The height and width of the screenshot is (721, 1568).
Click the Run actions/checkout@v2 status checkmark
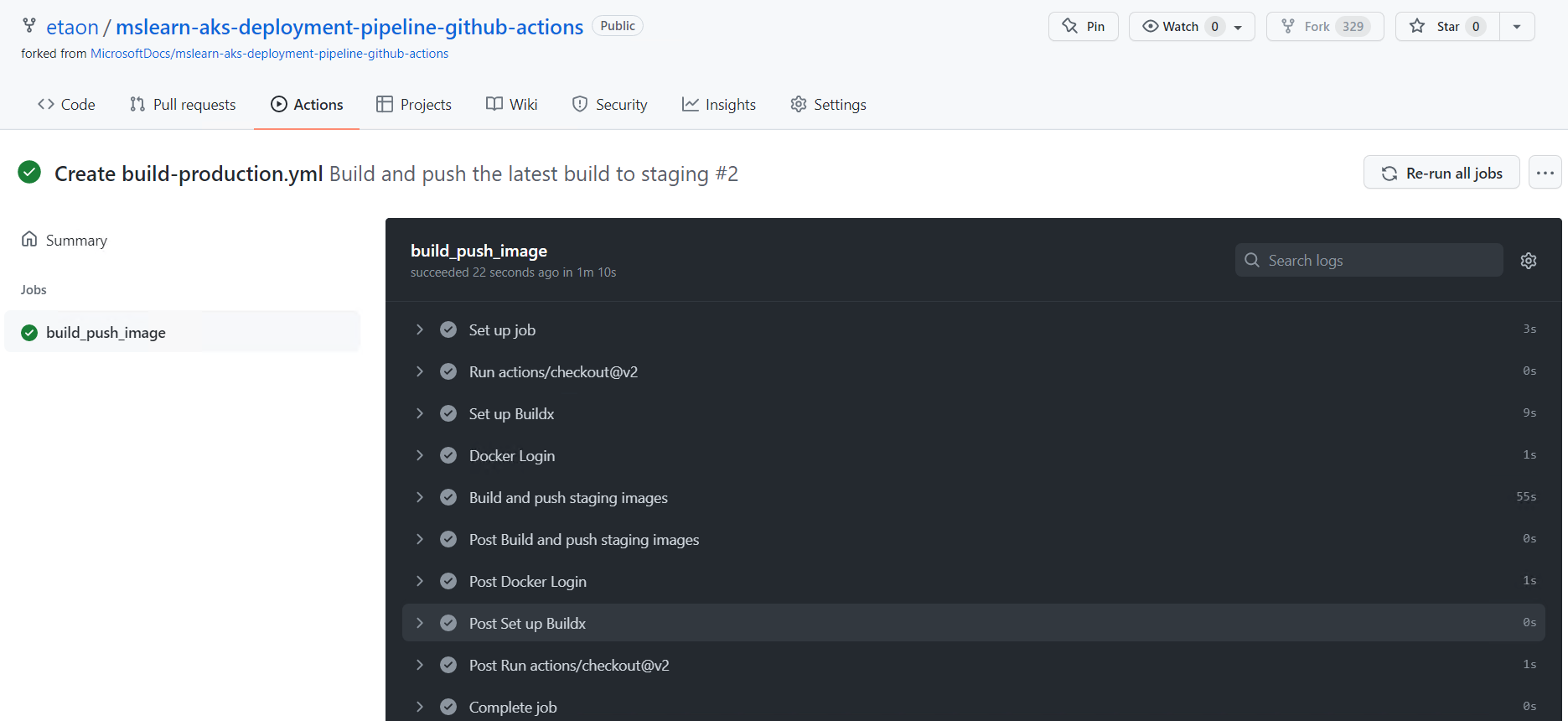pyautogui.click(x=448, y=371)
